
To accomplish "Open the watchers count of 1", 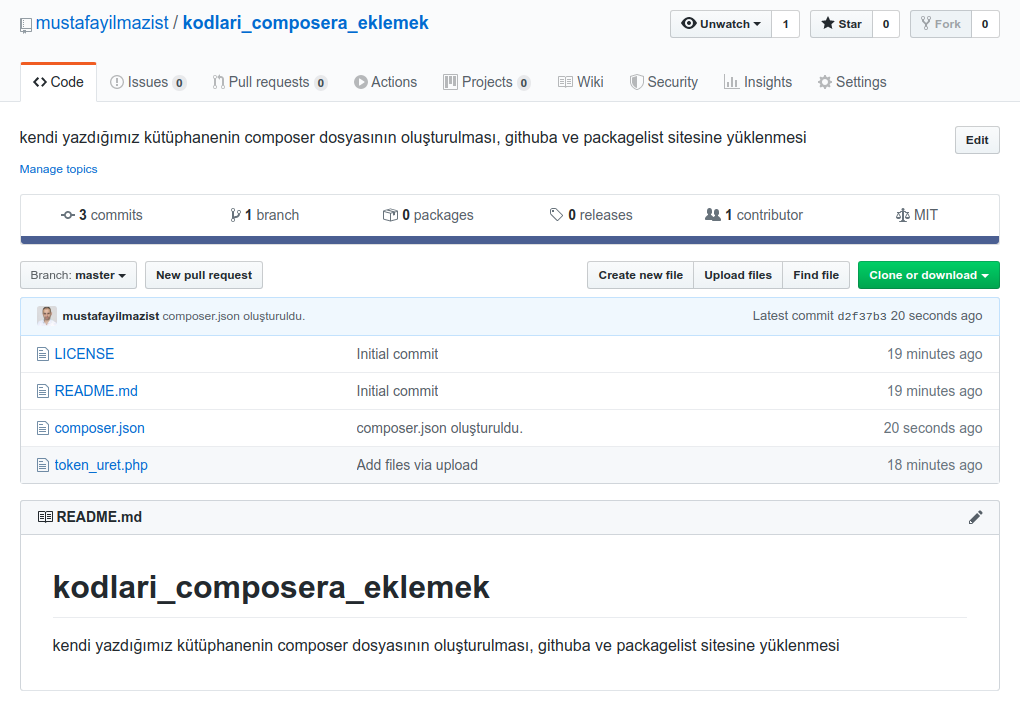I will (786, 24).
